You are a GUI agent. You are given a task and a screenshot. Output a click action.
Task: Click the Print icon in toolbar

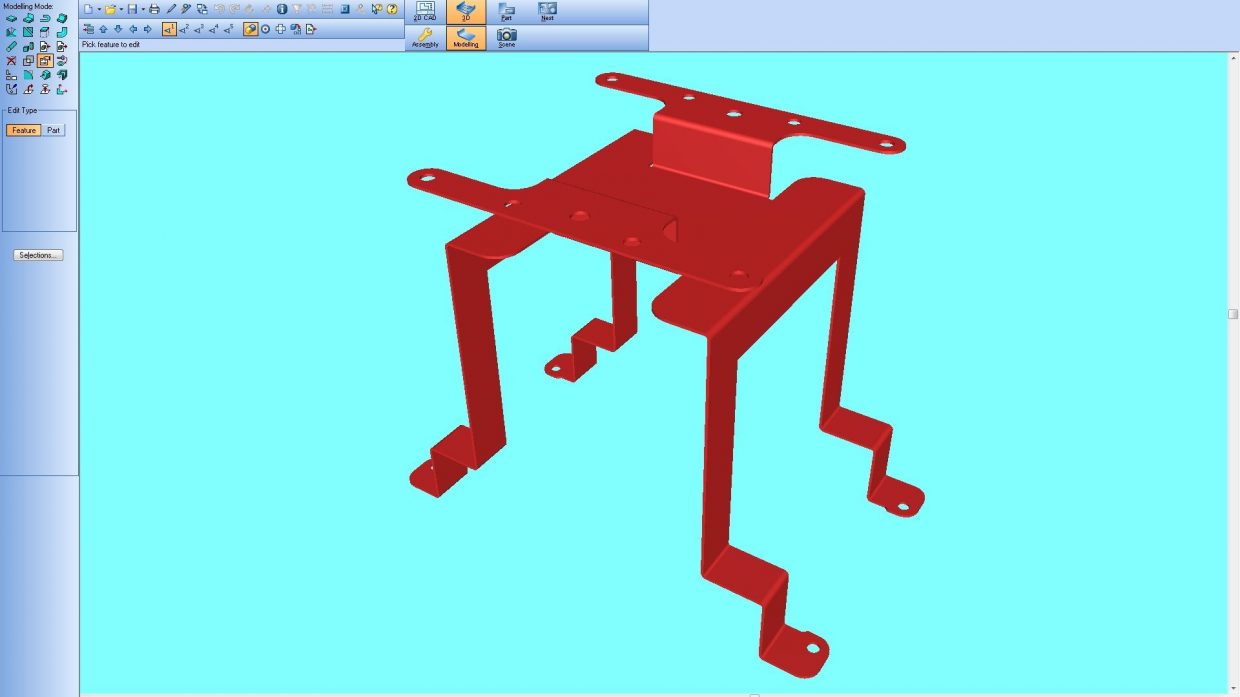pos(154,9)
